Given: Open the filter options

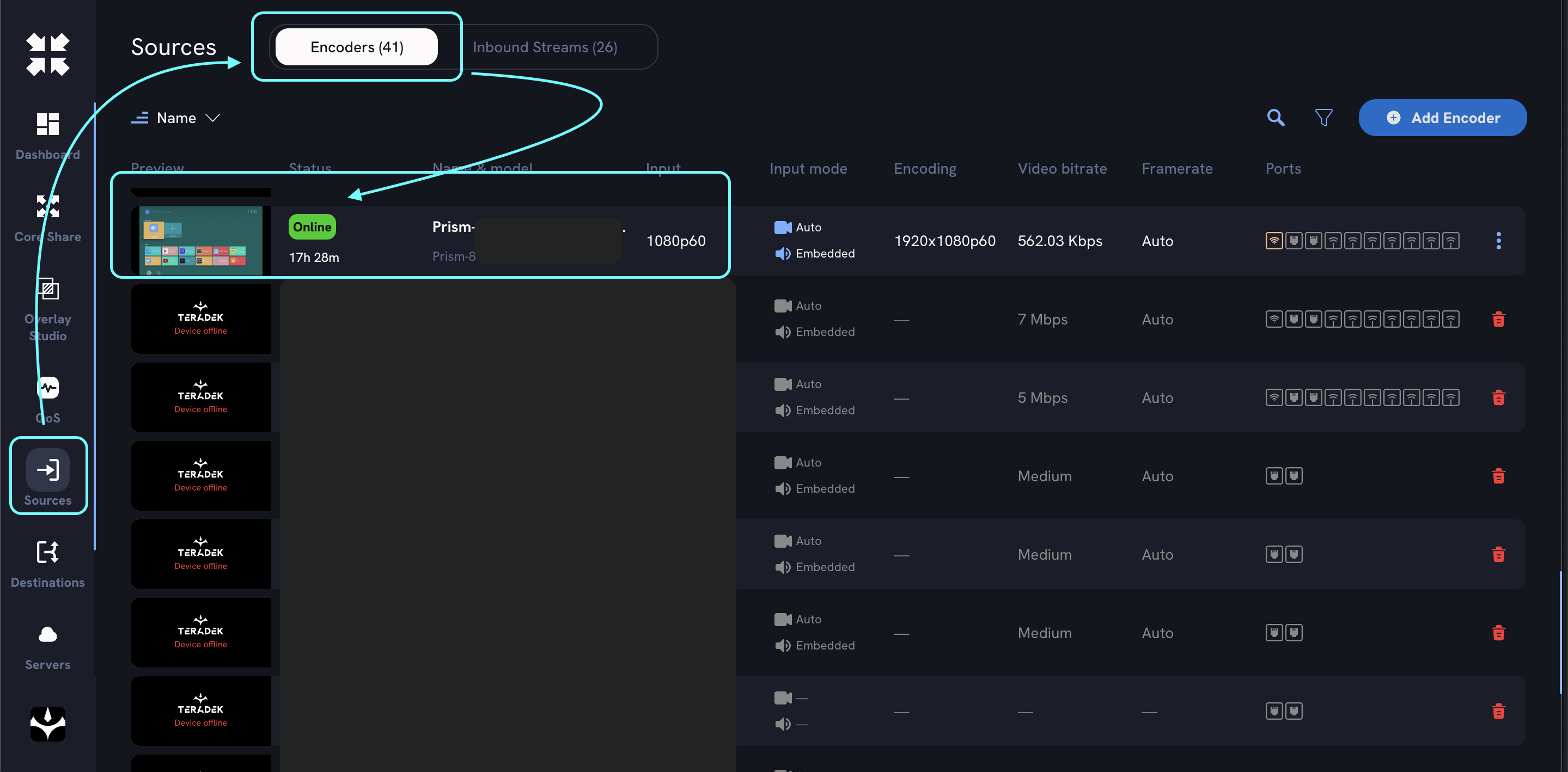Looking at the screenshot, I should 1324,118.
